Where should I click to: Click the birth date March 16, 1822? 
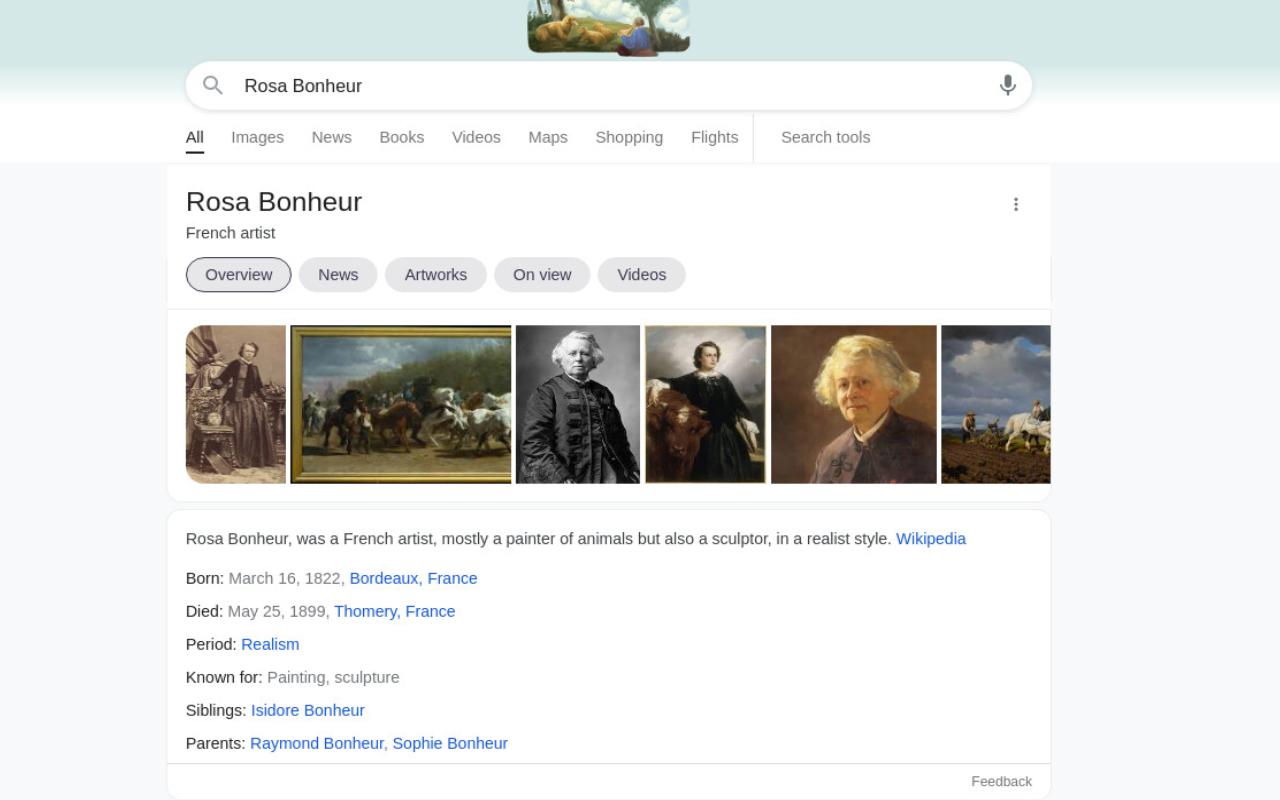(286, 578)
